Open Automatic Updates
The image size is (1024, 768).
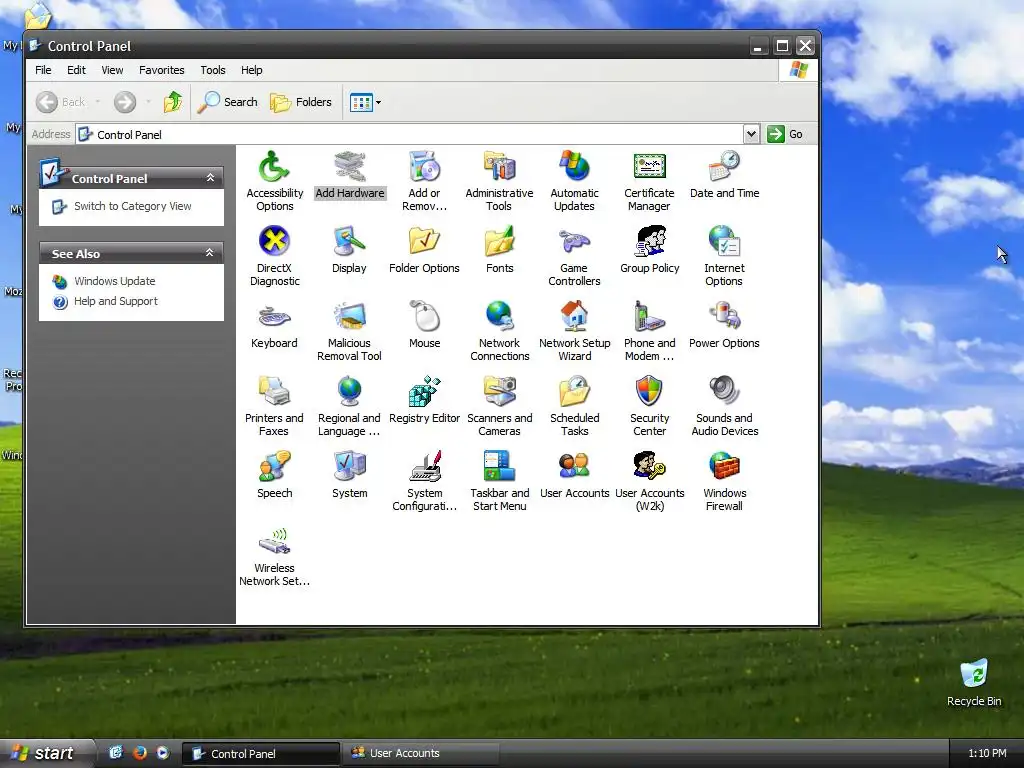pyautogui.click(x=574, y=181)
